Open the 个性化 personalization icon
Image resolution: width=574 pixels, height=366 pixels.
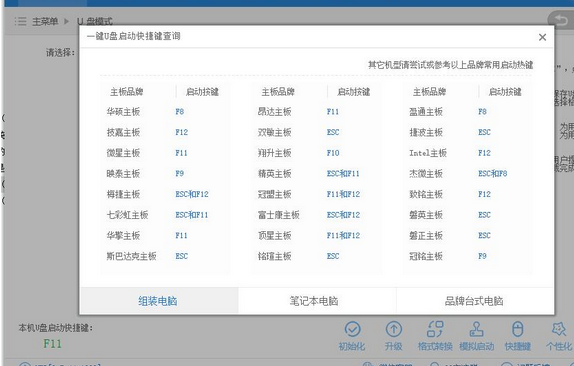tap(559, 329)
